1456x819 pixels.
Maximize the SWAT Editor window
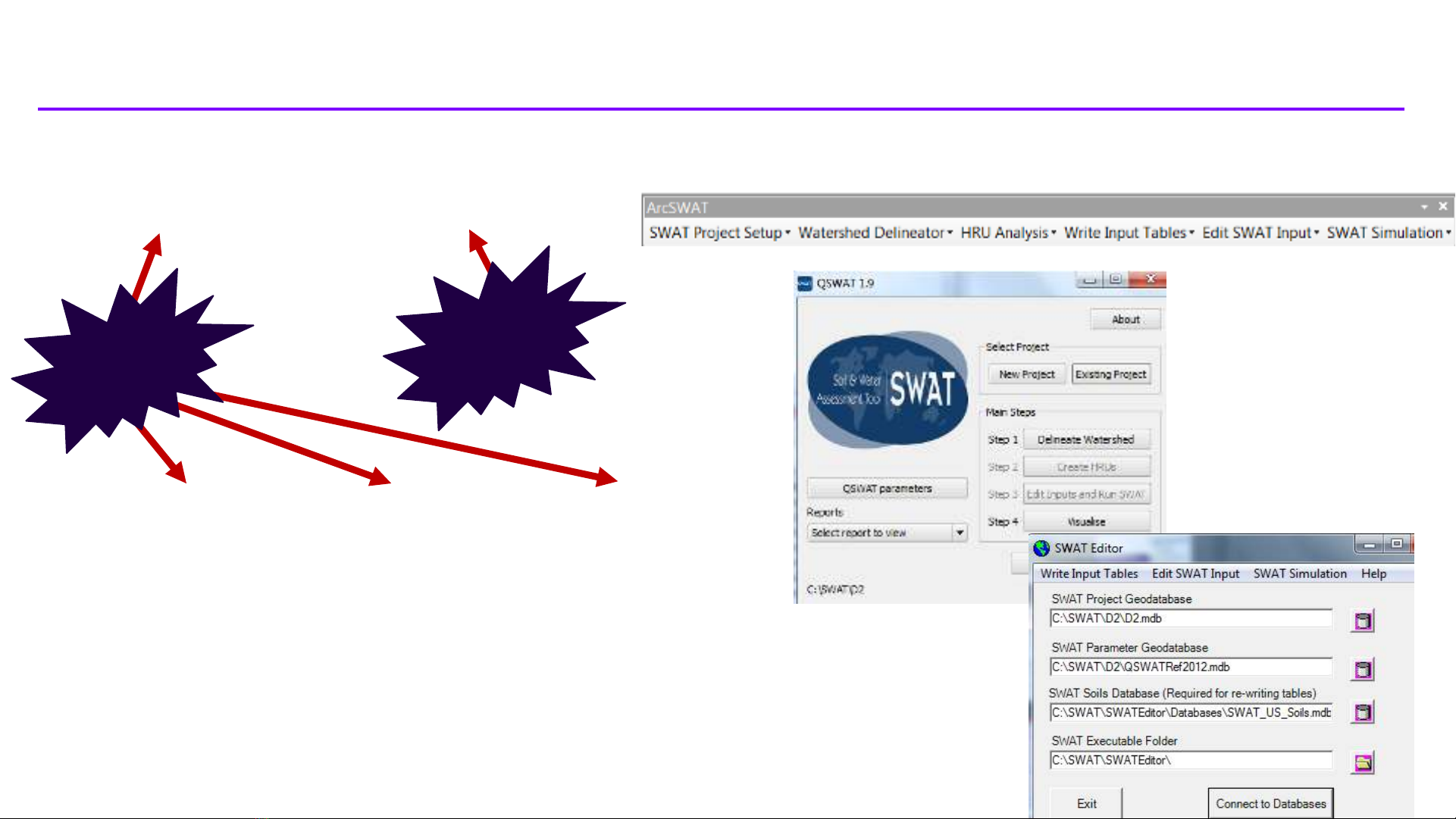[1397, 544]
